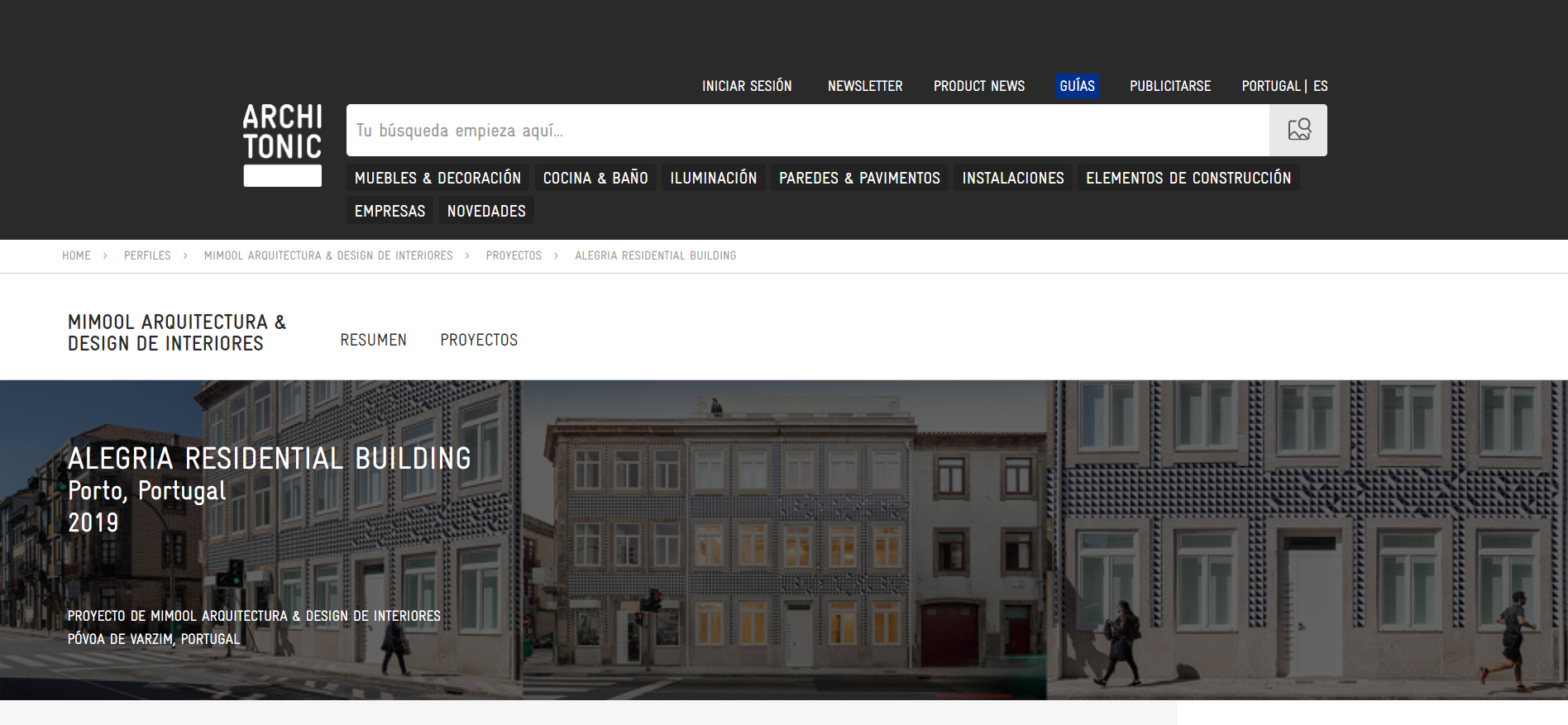Open Iniciar Sesión link
The height and width of the screenshot is (725, 1568).
[x=747, y=86]
